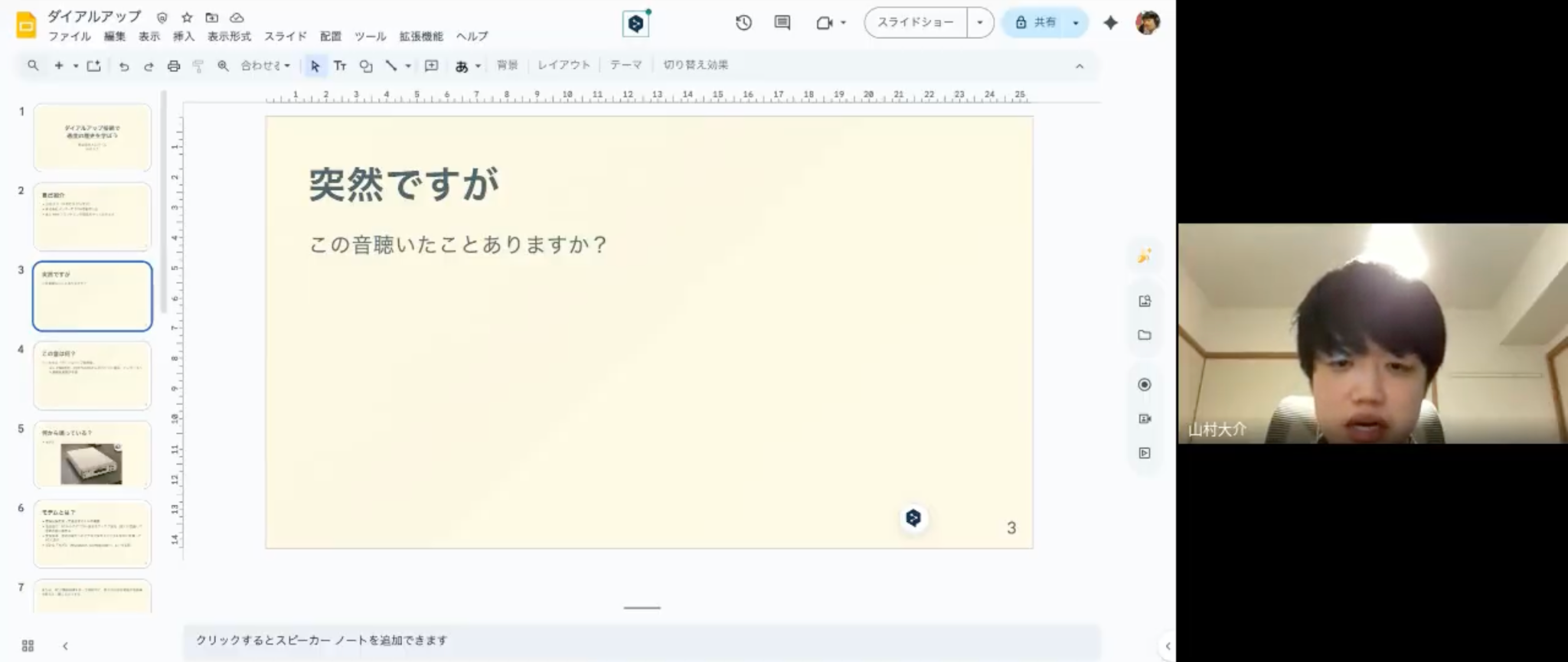Open version history clock icon
This screenshot has height=662, width=1568.
(743, 23)
